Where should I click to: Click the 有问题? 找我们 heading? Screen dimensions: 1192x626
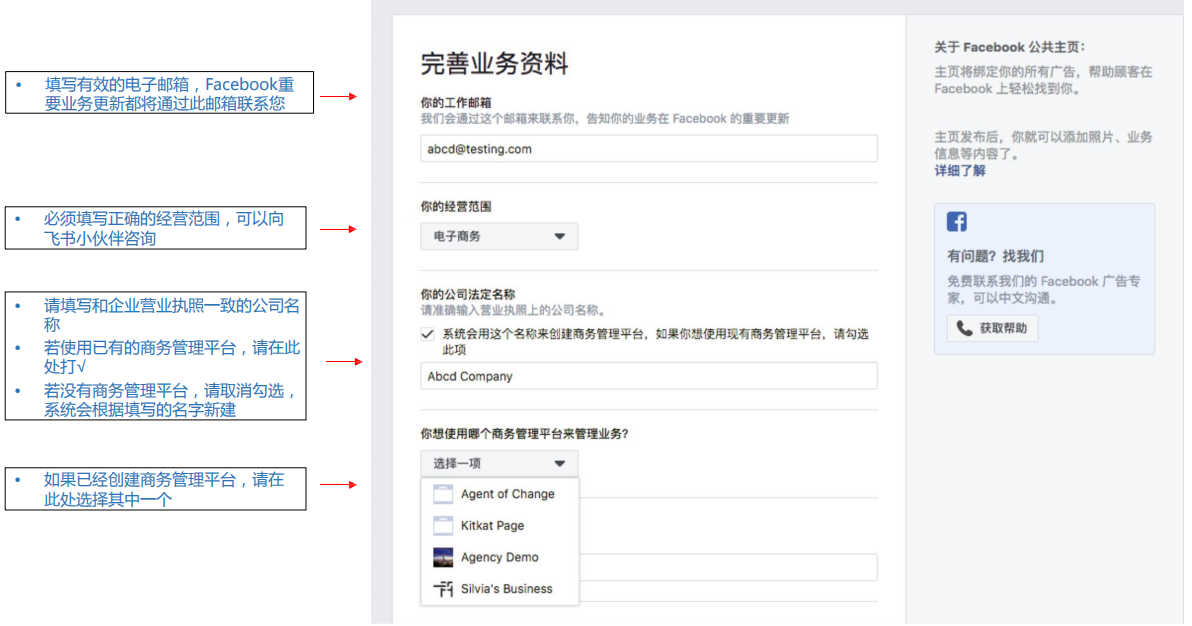pyautogui.click(x=995, y=256)
